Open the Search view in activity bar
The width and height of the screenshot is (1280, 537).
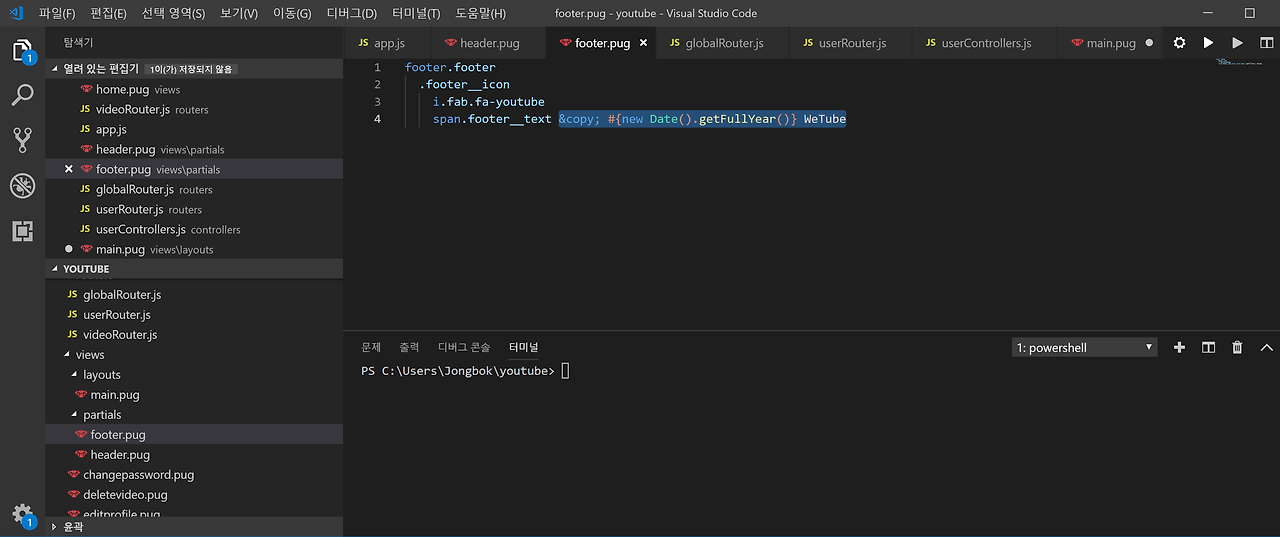click(x=22, y=95)
